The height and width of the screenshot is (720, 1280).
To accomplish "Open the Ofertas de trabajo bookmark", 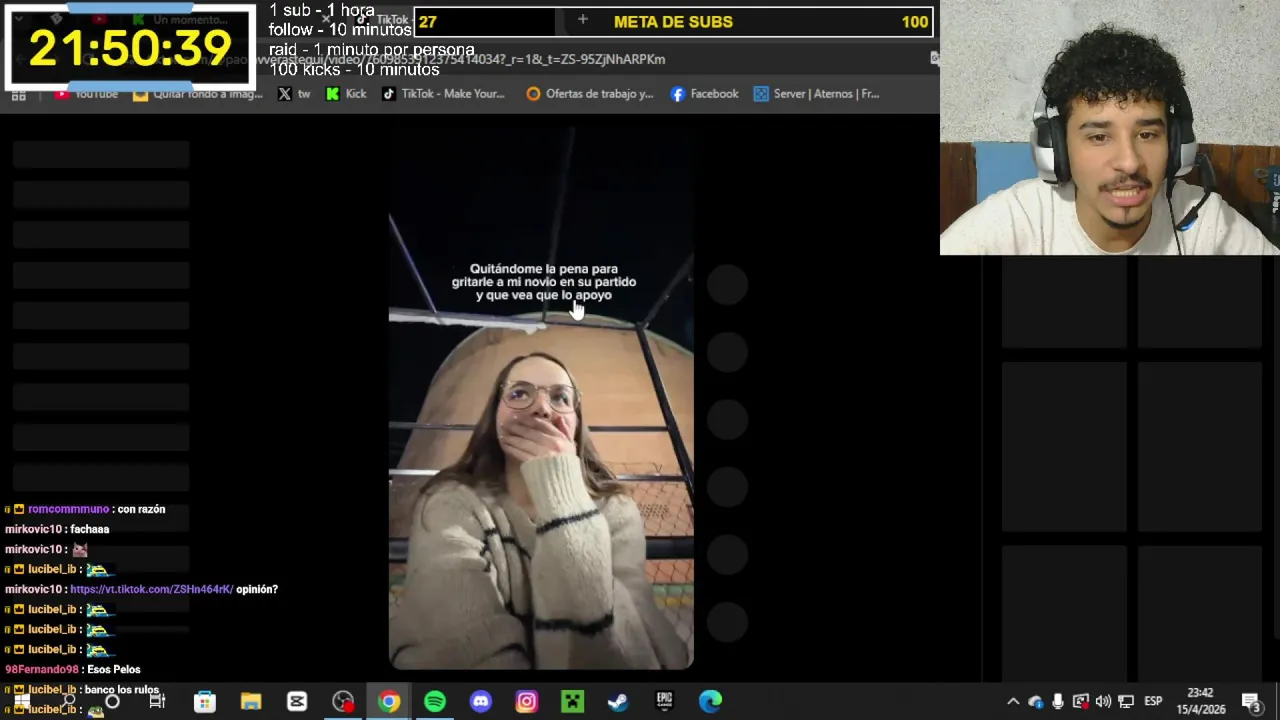I will click(590, 94).
